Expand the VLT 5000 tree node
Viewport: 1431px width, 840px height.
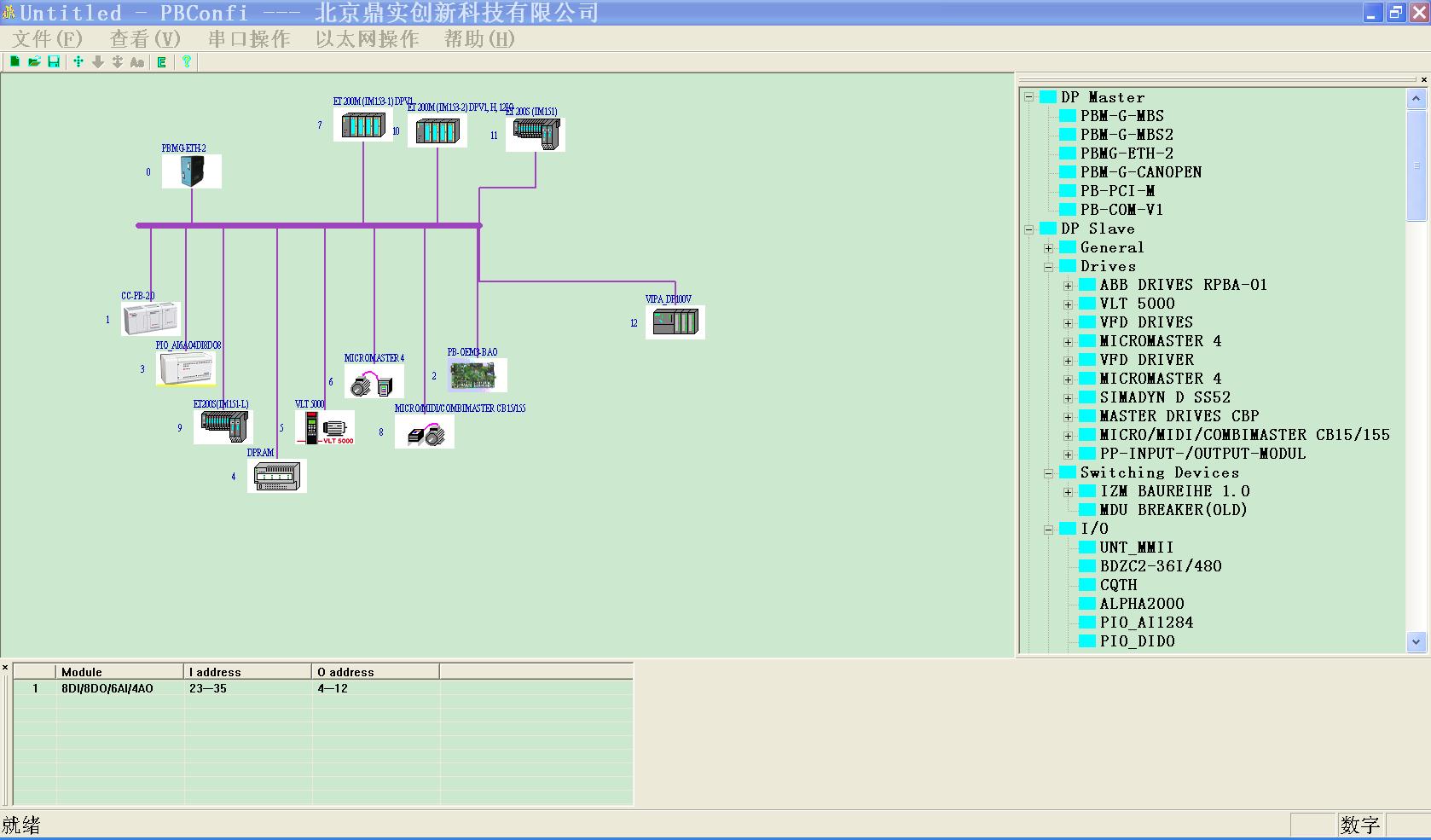[1068, 304]
